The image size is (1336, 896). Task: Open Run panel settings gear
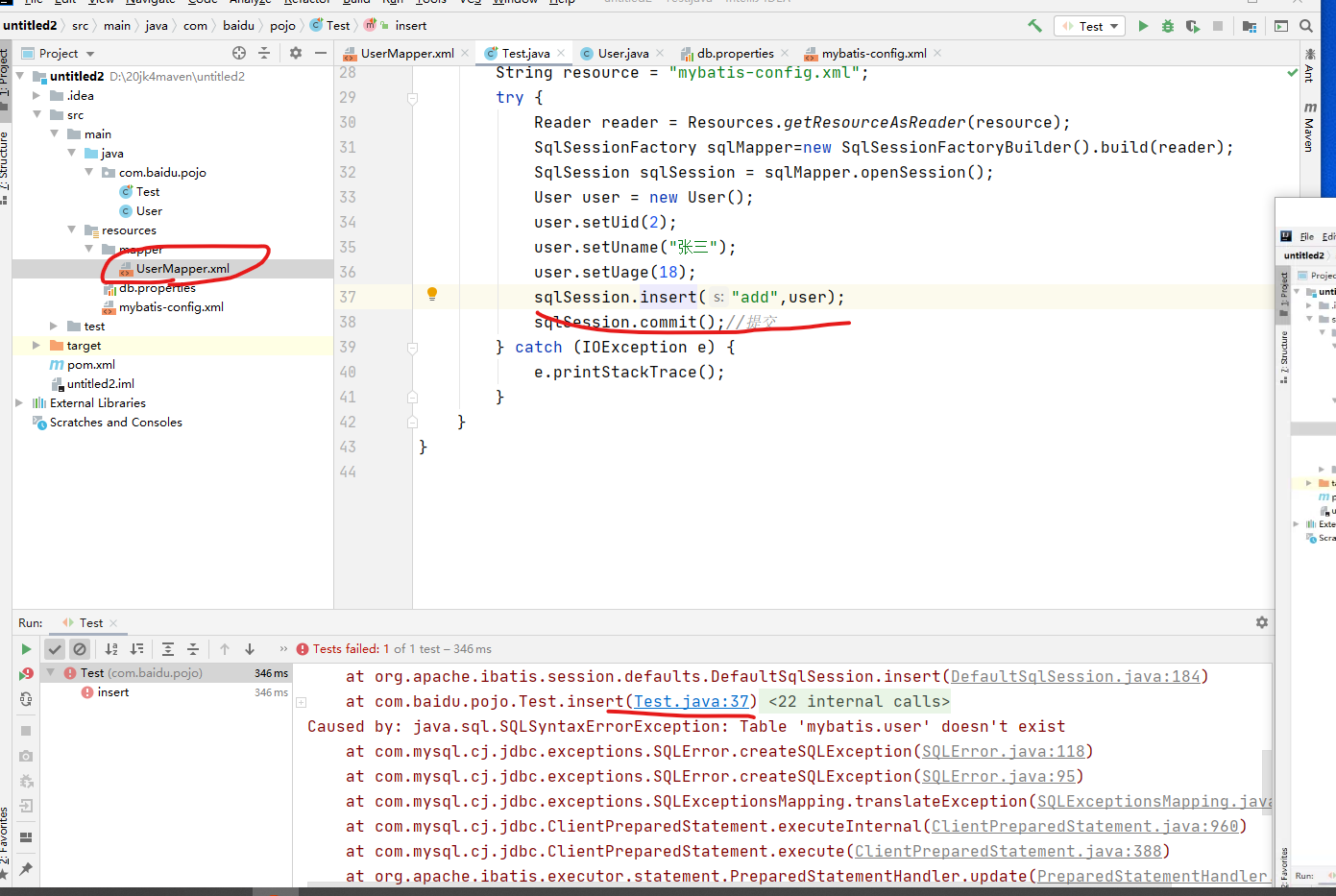1262,622
